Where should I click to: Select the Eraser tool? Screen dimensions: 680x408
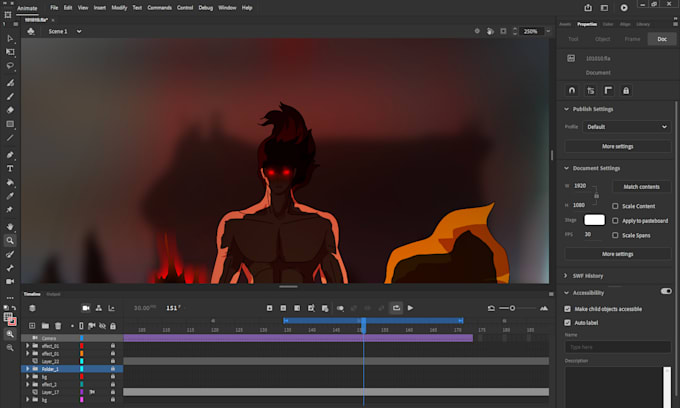(10, 110)
